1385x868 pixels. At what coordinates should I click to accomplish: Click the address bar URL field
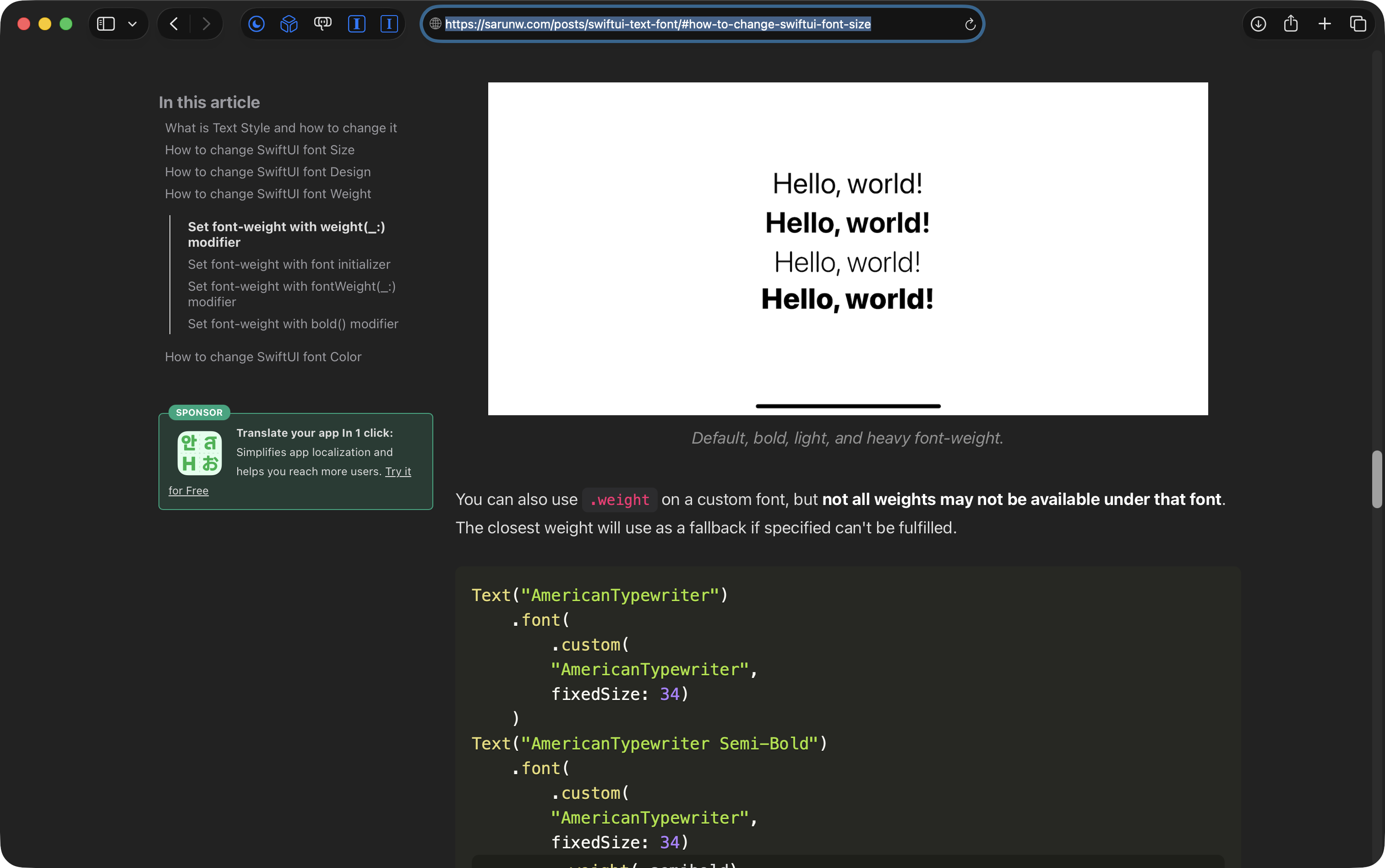tap(658, 24)
